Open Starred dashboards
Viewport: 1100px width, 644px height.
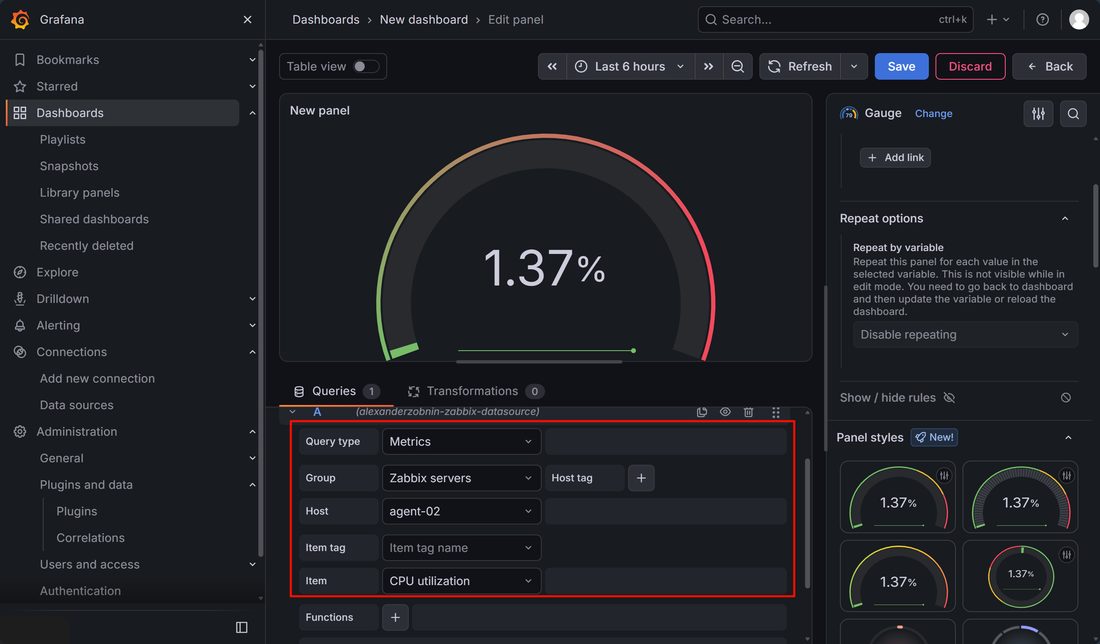tap(57, 86)
